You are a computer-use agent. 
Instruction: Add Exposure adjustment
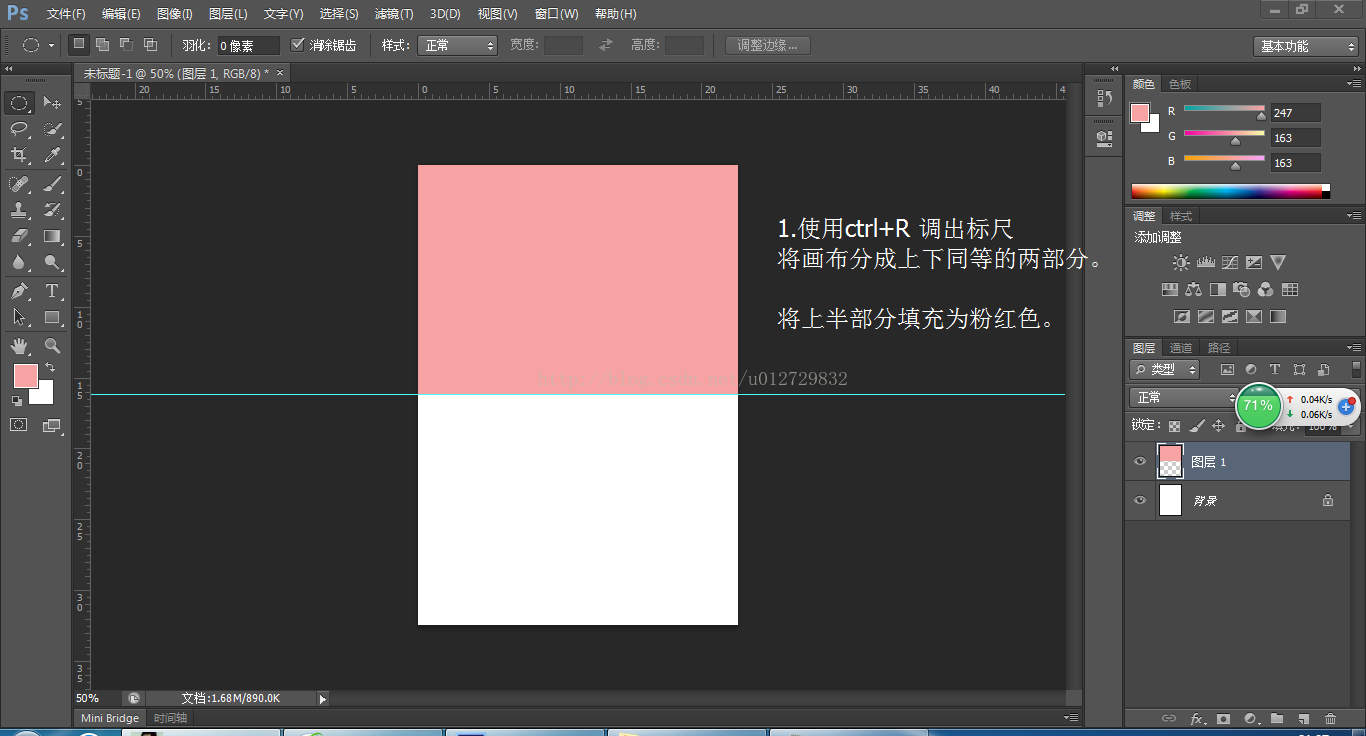pos(1253,263)
